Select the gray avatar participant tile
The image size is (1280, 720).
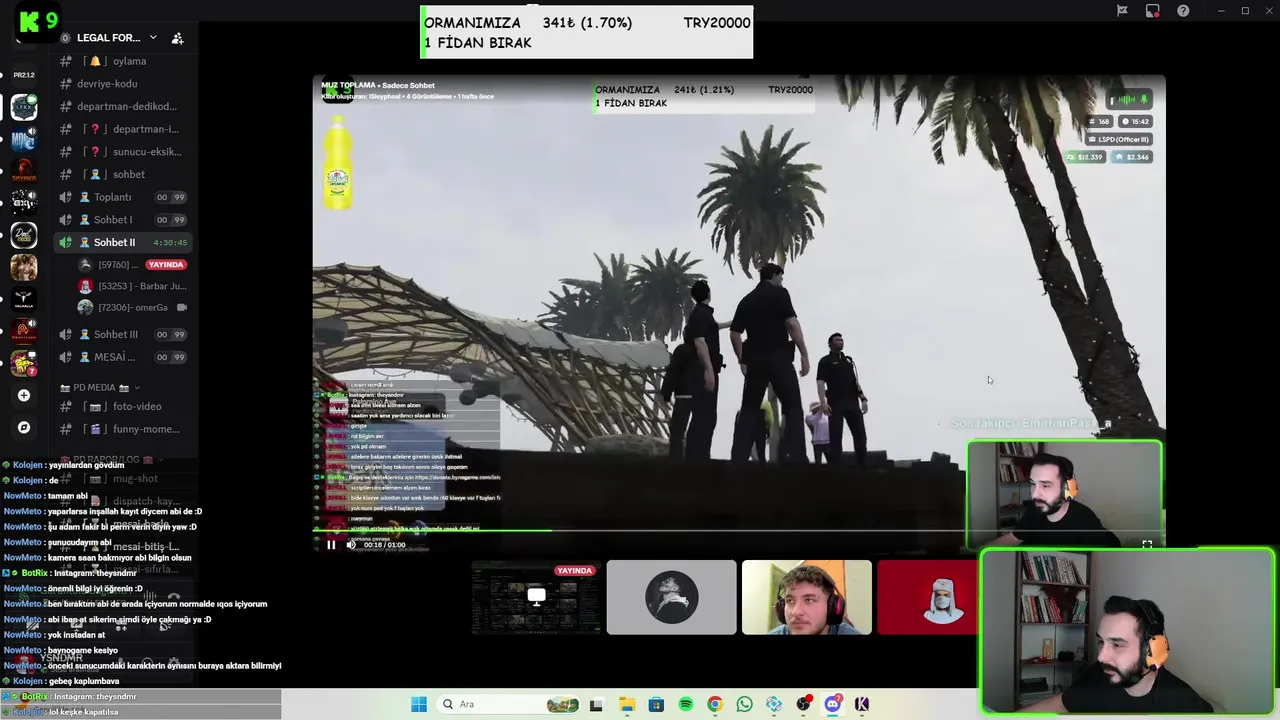click(x=671, y=597)
